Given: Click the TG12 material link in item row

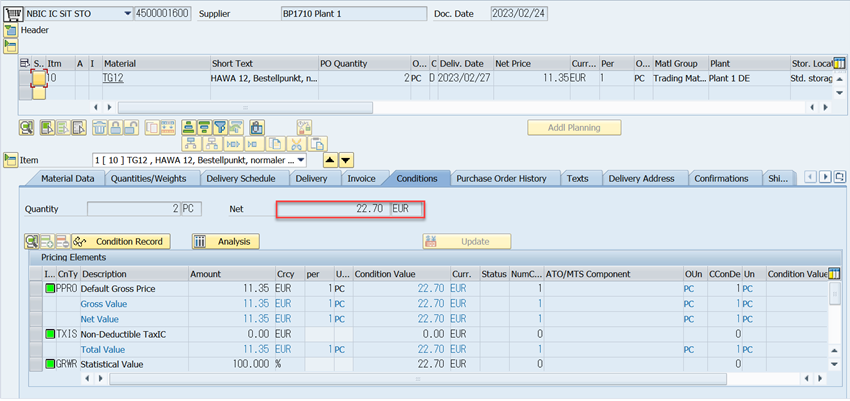Looking at the screenshot, I should click(113, 78).
